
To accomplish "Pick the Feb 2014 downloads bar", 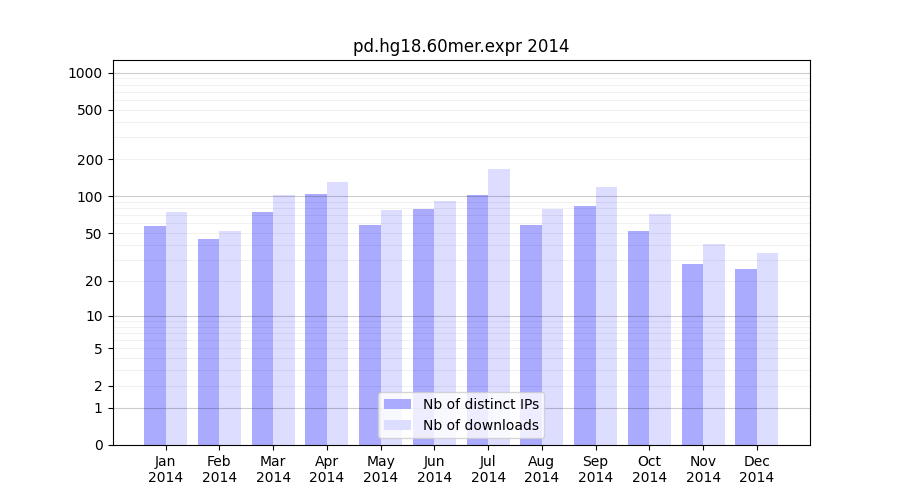I will coord(230,338).
